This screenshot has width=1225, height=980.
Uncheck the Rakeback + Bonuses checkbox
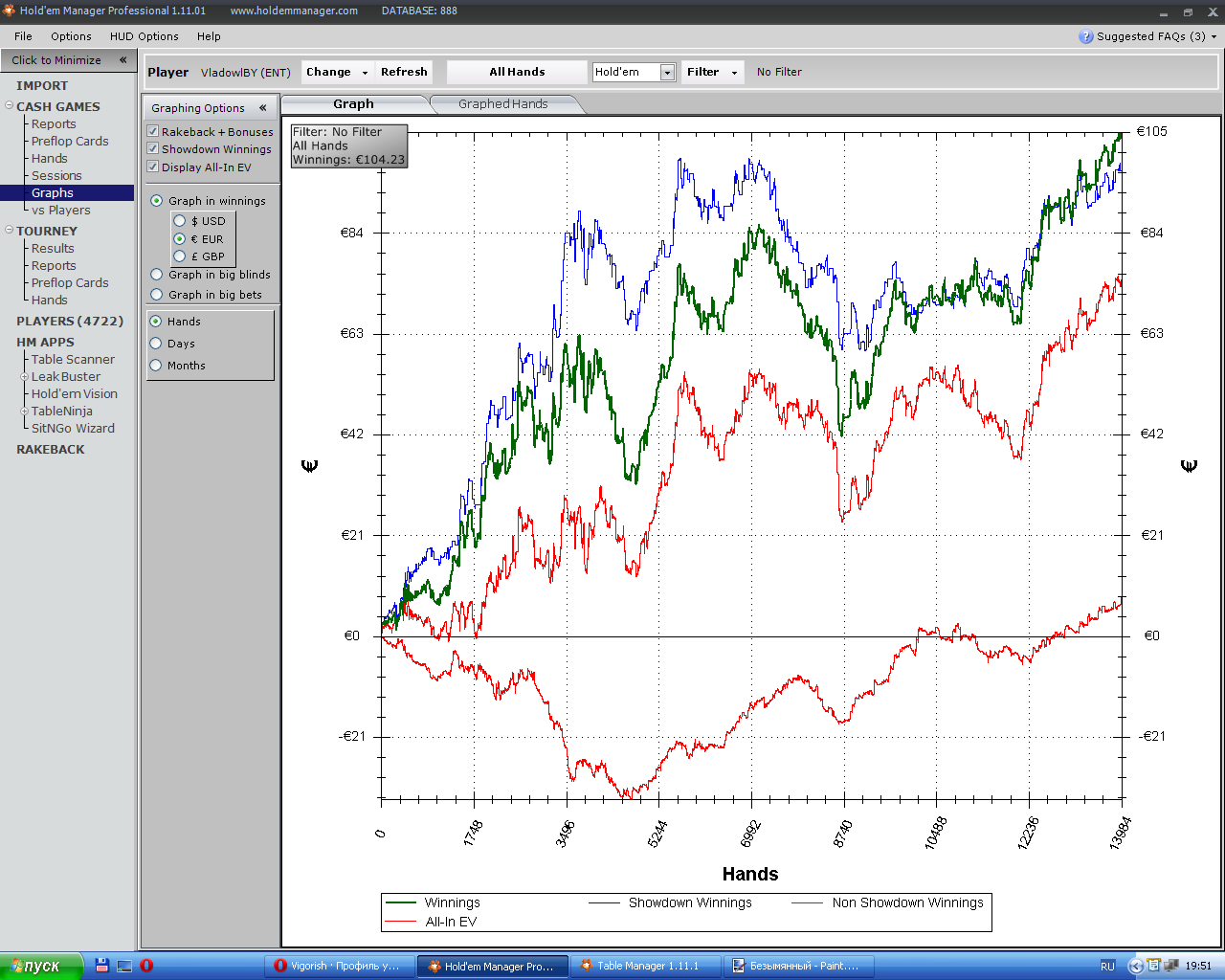click(153, 131)
